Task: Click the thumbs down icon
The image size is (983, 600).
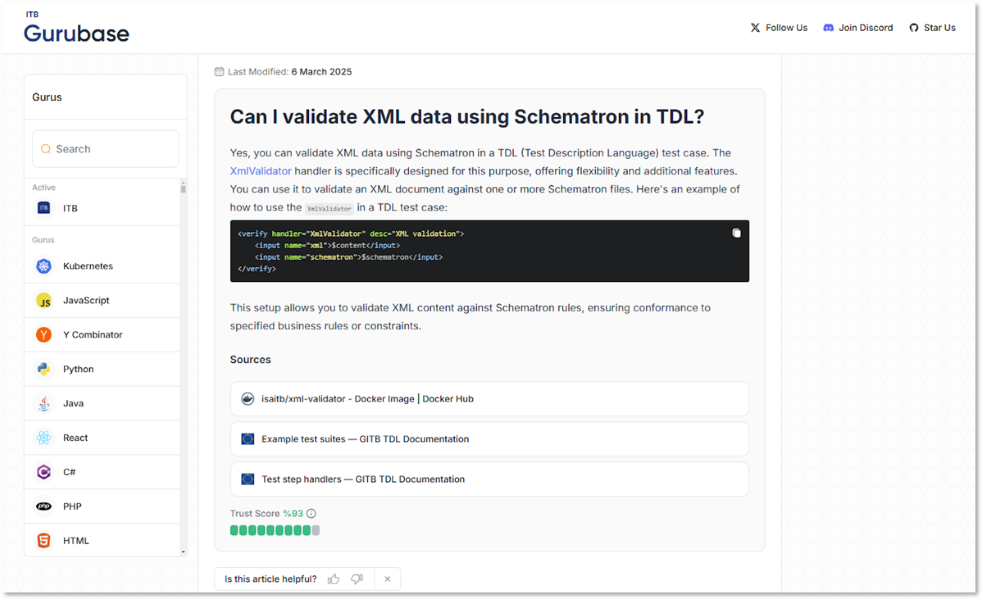Action: coord(357,579)
